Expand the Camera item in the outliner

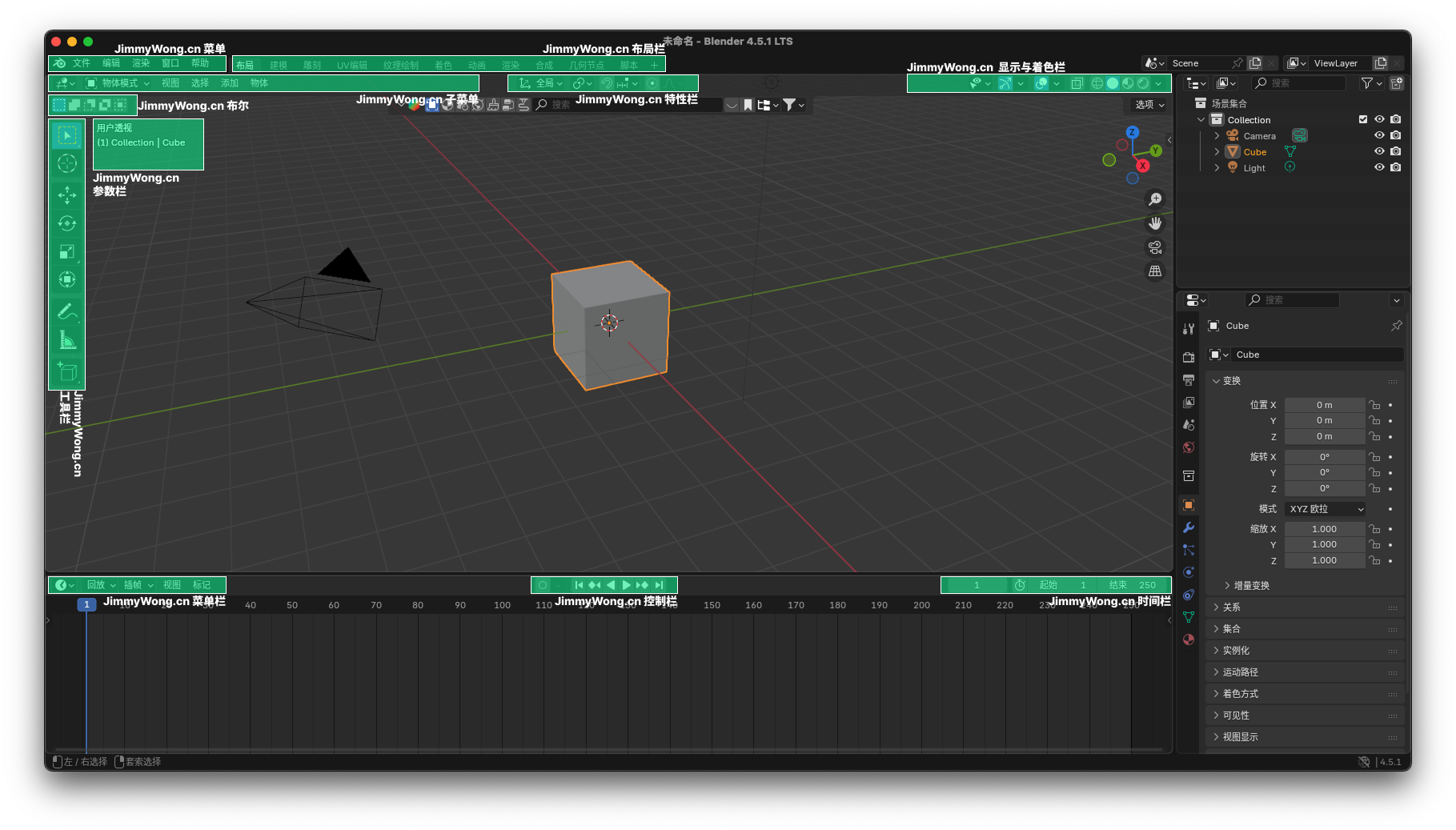(x=1217, y=136)
